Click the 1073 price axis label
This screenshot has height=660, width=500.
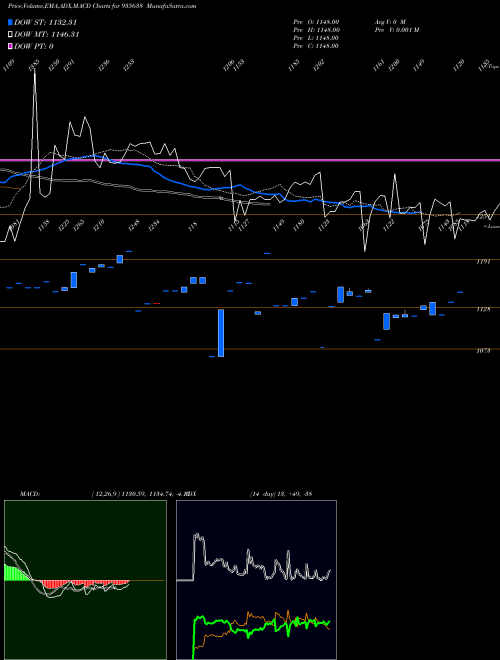tap(483, 350)
